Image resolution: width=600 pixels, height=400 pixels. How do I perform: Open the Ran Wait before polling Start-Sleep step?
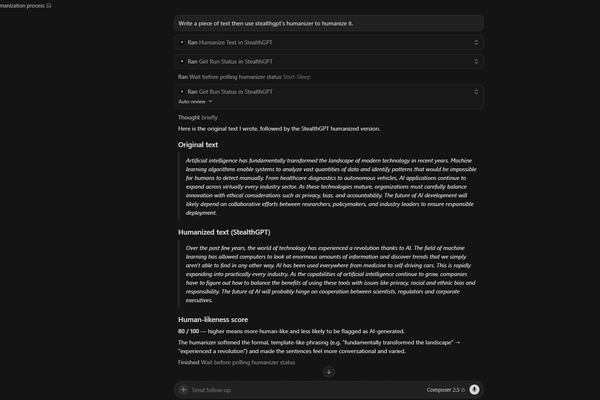pos(244,77)
